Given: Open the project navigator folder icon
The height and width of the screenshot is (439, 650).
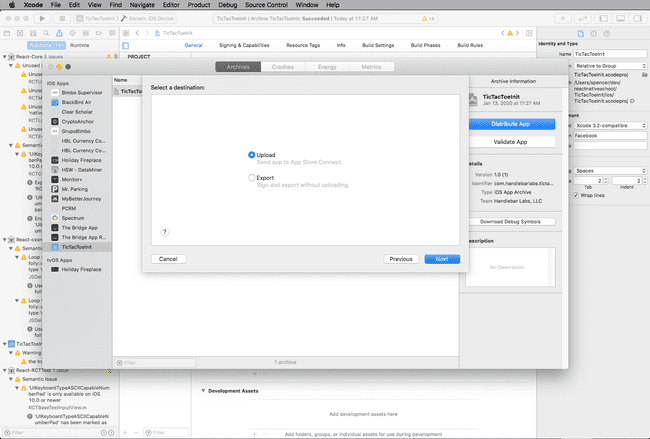Looking at the screenshot, I should click(x=7, y=33).
